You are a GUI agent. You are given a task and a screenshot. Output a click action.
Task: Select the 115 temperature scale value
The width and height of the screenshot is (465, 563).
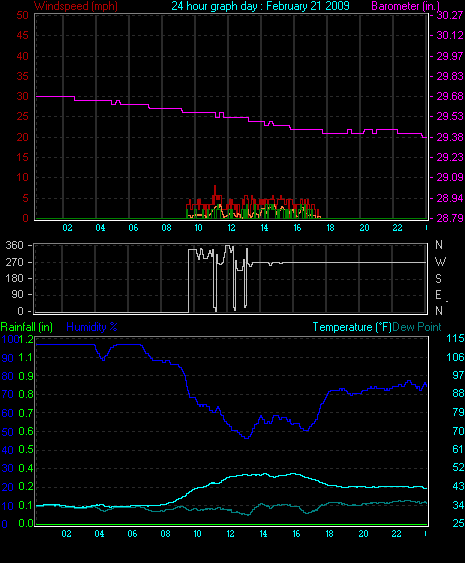pyautogui.click(x=455, y=338)
